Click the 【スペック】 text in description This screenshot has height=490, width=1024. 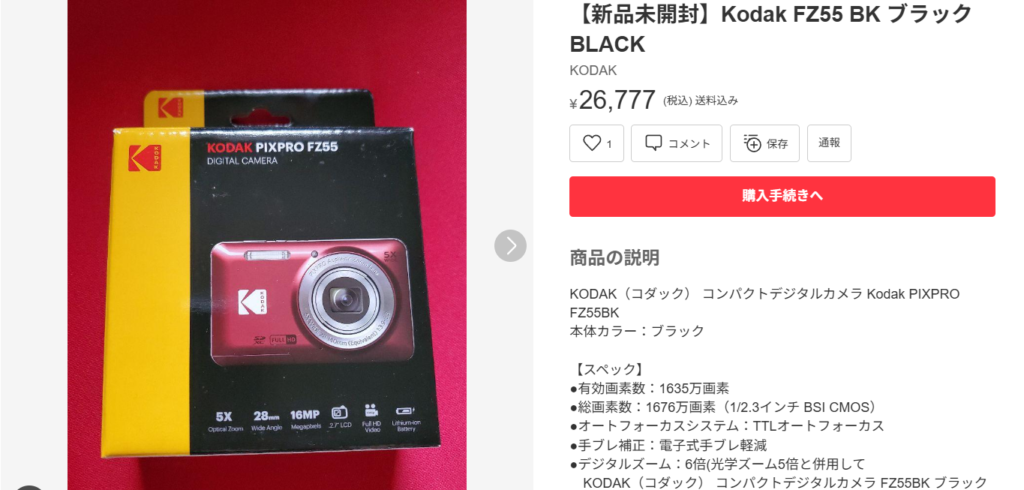tap(607, 369)
